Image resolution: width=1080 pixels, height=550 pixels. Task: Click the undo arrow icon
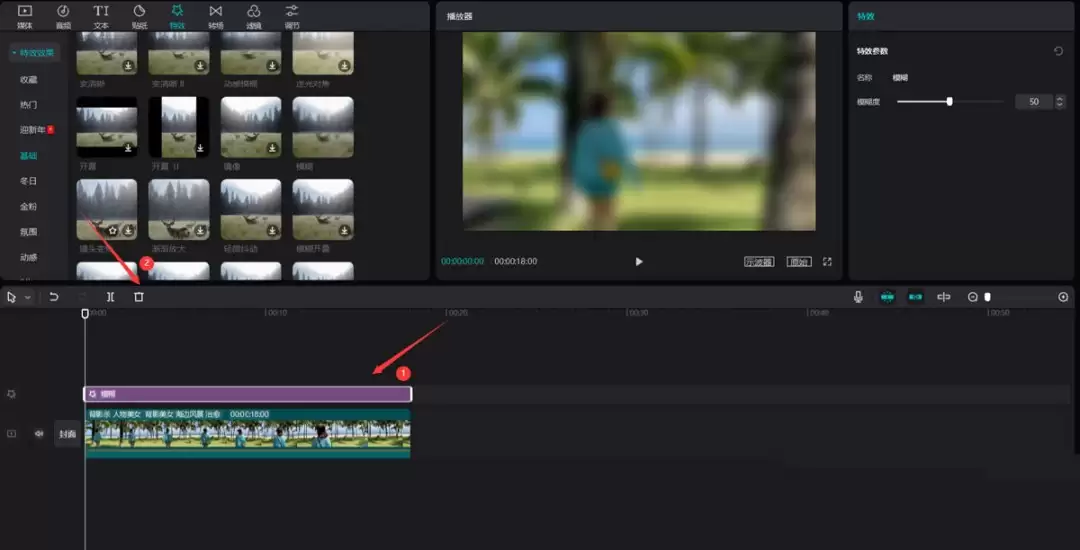coord(54,297)
